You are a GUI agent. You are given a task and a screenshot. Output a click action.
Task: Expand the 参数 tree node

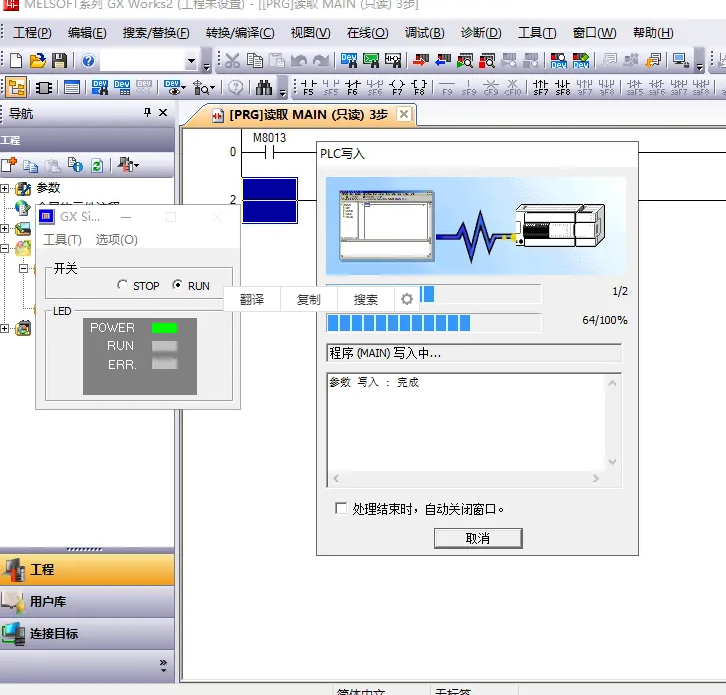(x=5, y=188)
